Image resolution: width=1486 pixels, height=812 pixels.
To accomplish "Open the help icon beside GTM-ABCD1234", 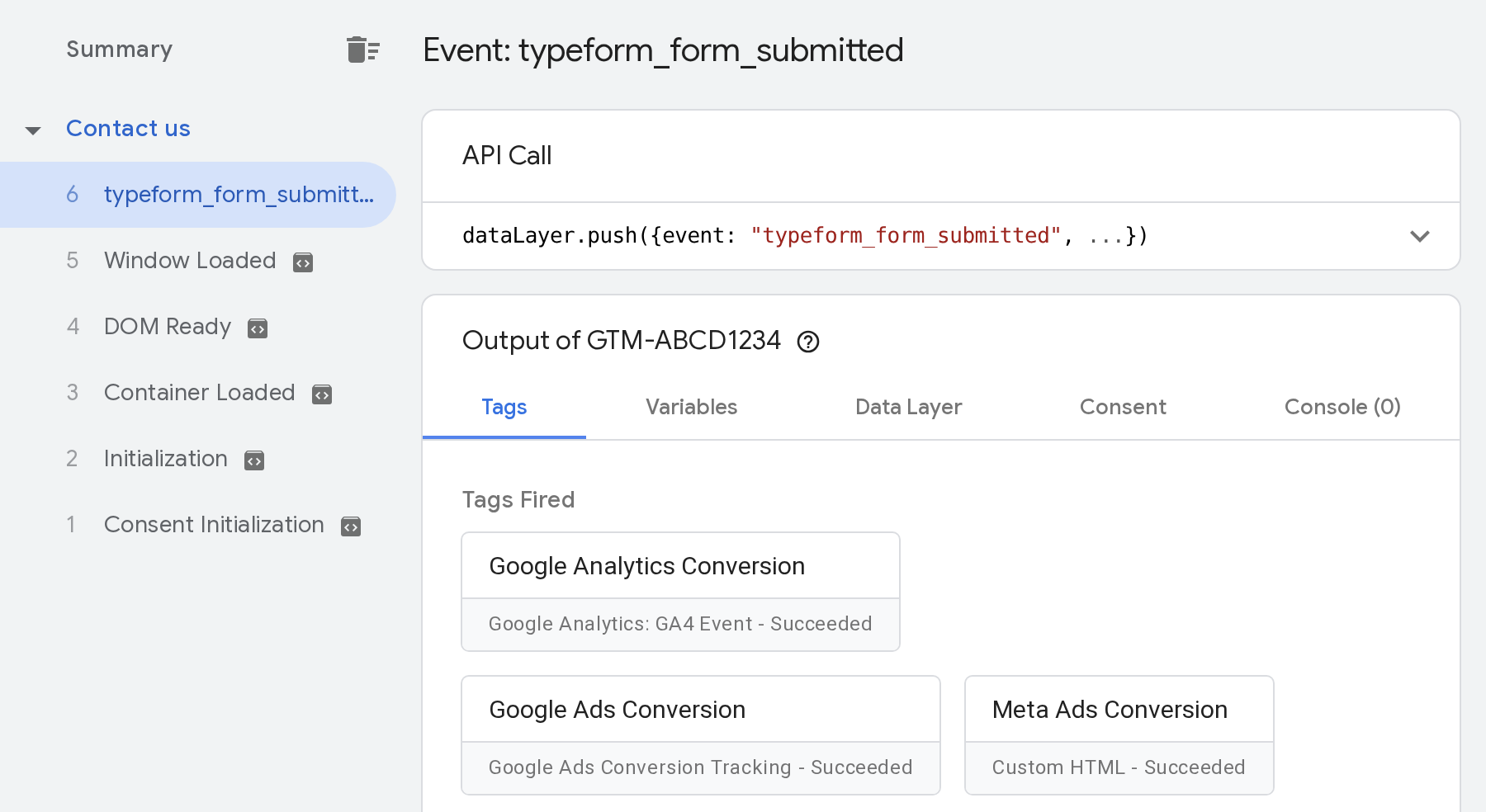I will click(808, 342).
